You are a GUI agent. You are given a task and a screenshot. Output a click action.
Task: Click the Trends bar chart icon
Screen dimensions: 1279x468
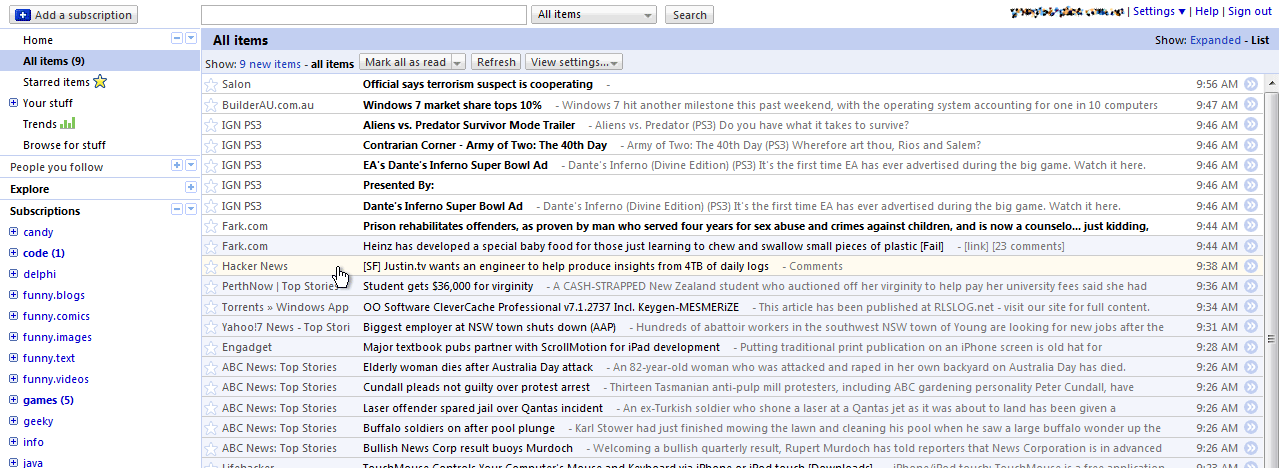pyautogui.click(x=68, y=124)
